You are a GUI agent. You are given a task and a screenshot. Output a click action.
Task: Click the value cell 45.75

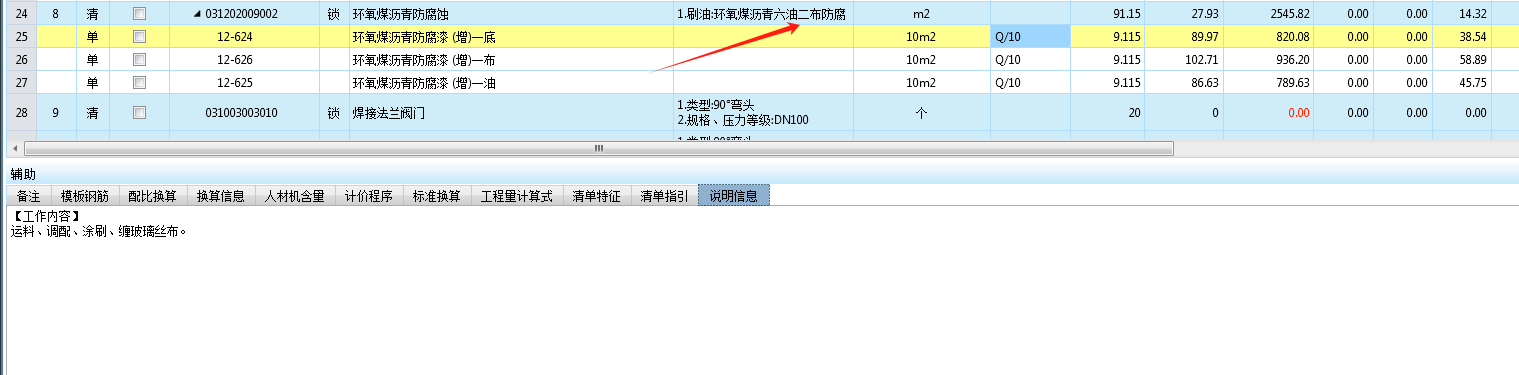[x=1462, y=82]
